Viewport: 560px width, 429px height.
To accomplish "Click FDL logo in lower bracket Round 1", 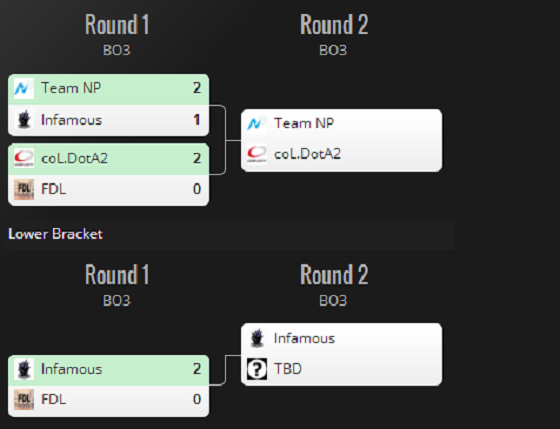I will click(24, 399).
